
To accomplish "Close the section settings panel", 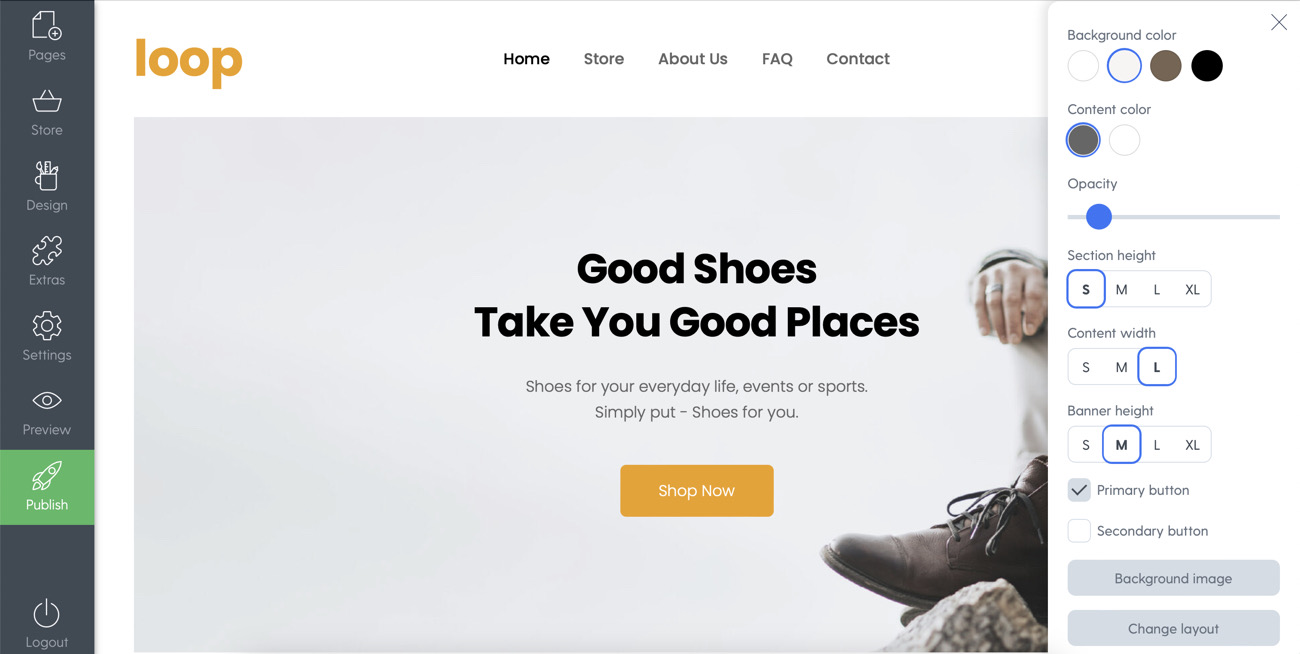I will [x=1279, y=22].
